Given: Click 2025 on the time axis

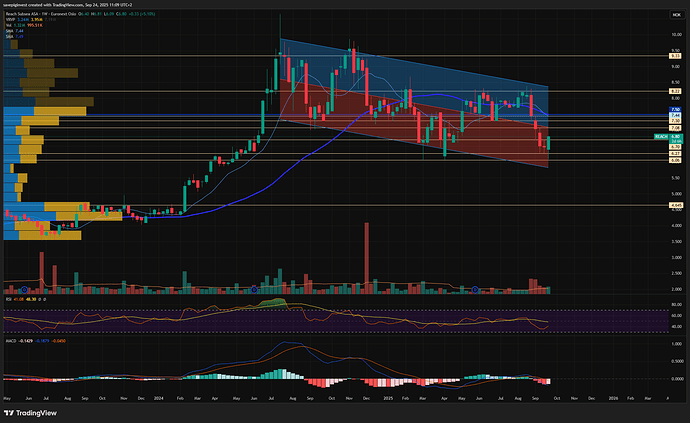Looking at the screenshot, I should coord(387,398).
